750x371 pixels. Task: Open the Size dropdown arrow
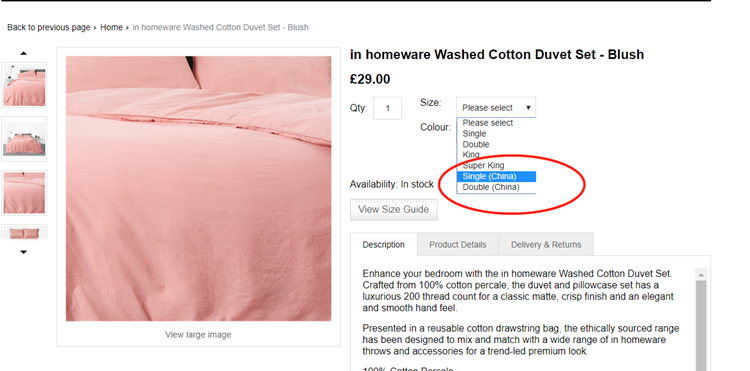(528, 108)
